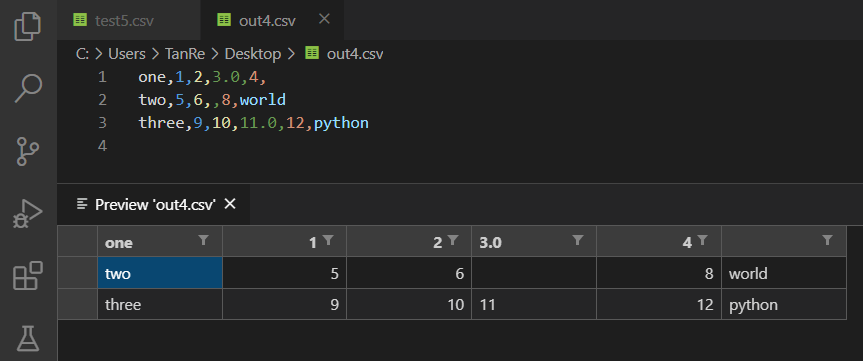Click the filter icon on column 'one'
Screen dimensions: 863x361
coord(204,240)
